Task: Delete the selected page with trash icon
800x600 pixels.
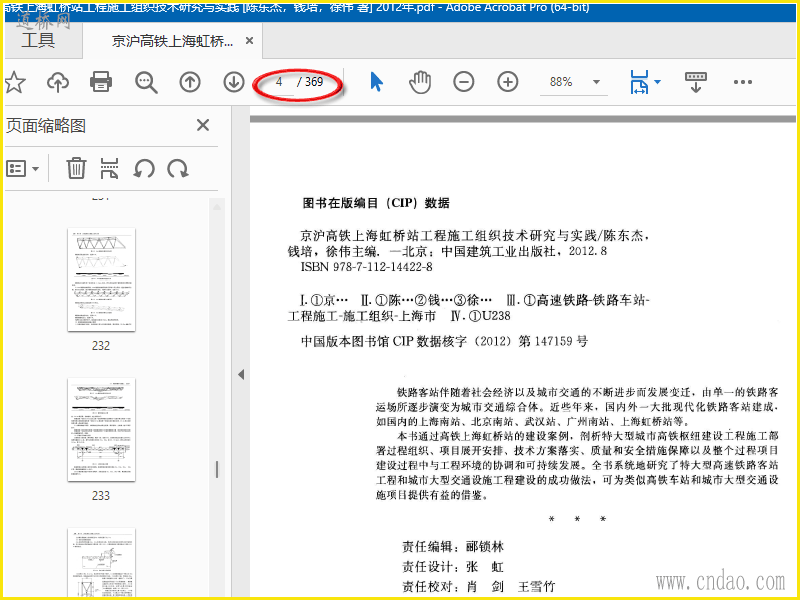Action: click(76, 168)
